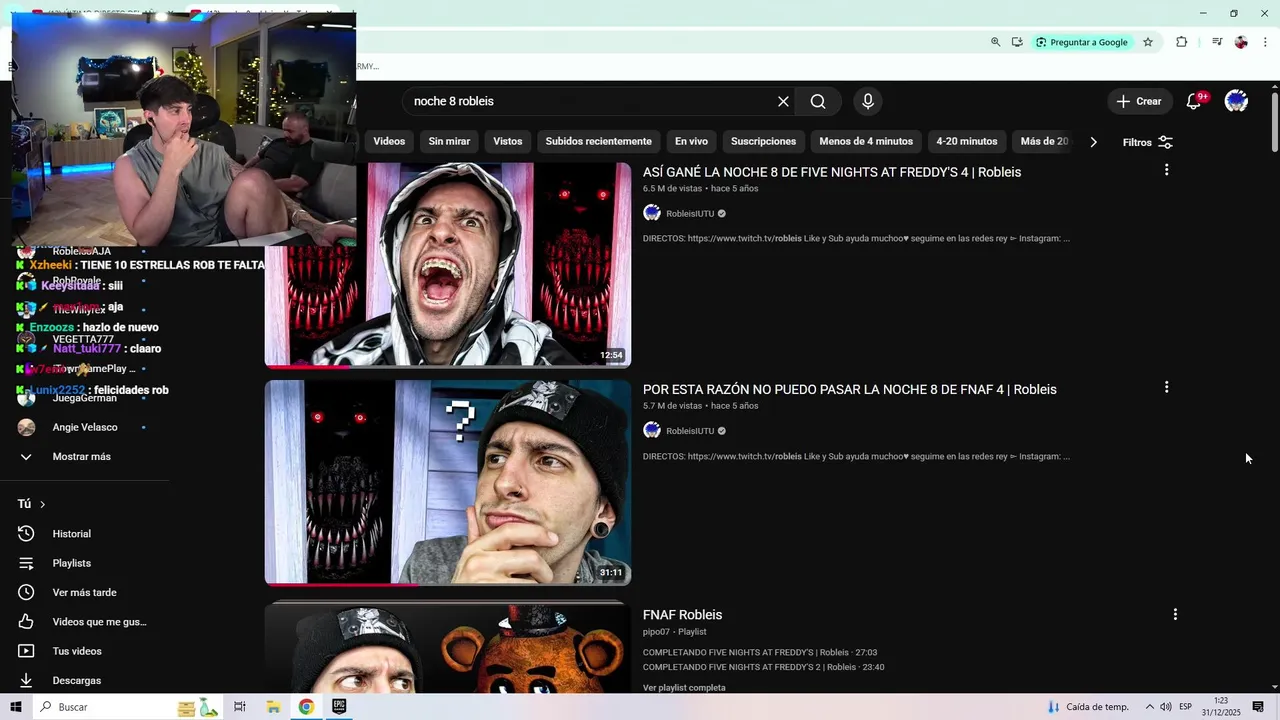Screen dimensions: 1280x720
Task: Open Ver más tarde in sidebar
Action: tap(86, 592)
